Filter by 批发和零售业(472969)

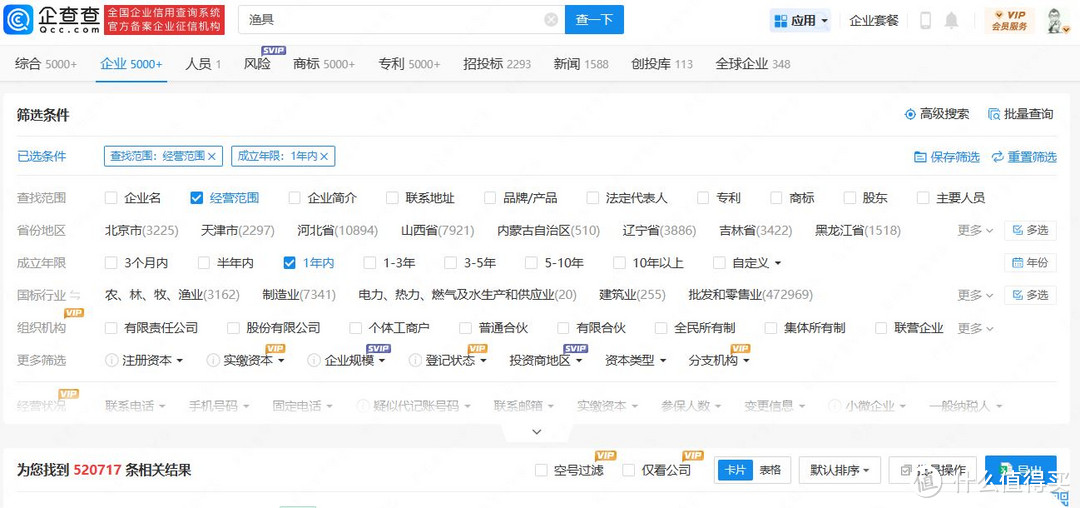751,295
